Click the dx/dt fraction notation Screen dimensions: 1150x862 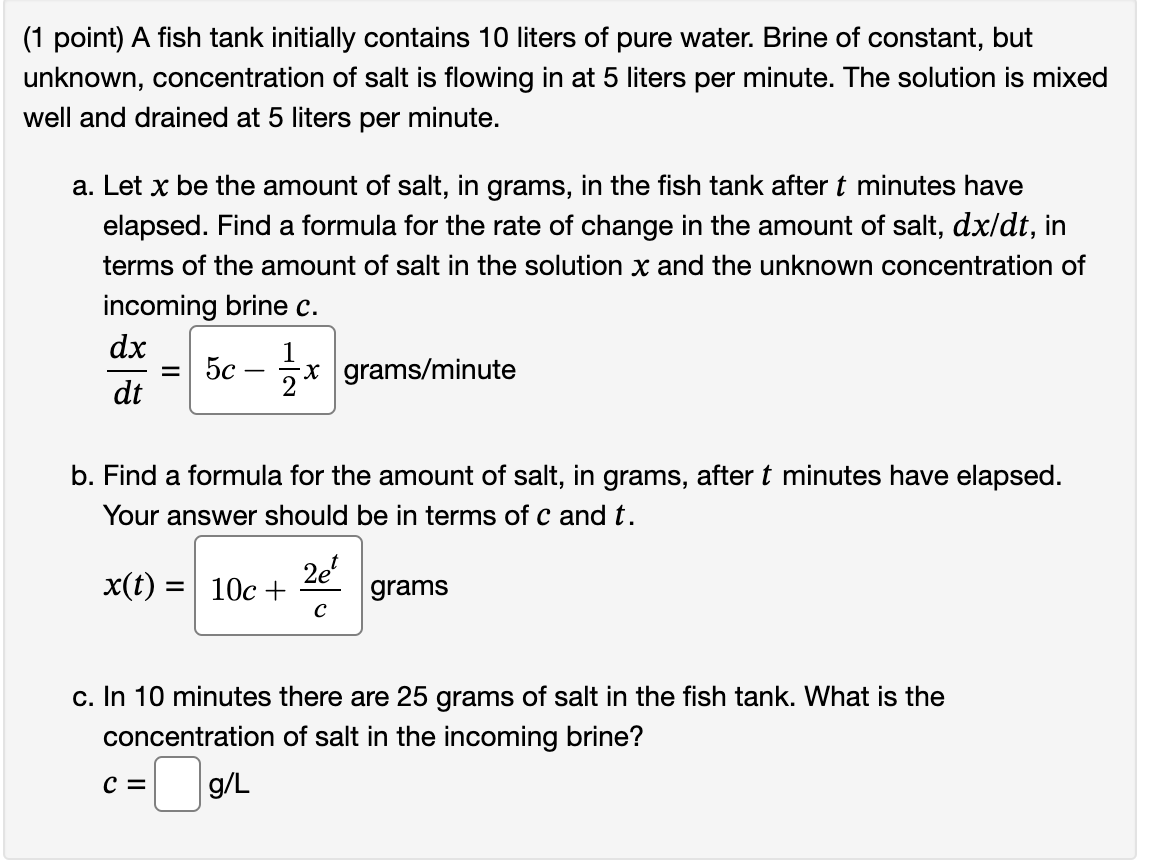[x=125, y=370]
